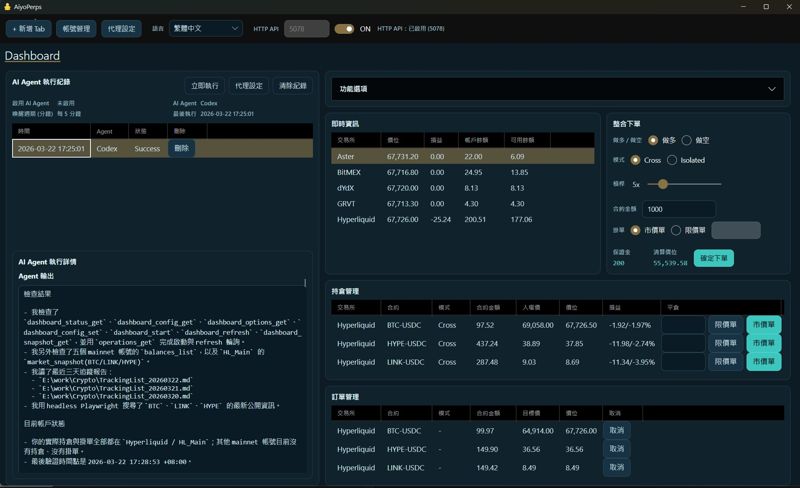Click the Codex agent cell in record row
The height and width of the screenshot is (488, 800).
click(107, 149)
